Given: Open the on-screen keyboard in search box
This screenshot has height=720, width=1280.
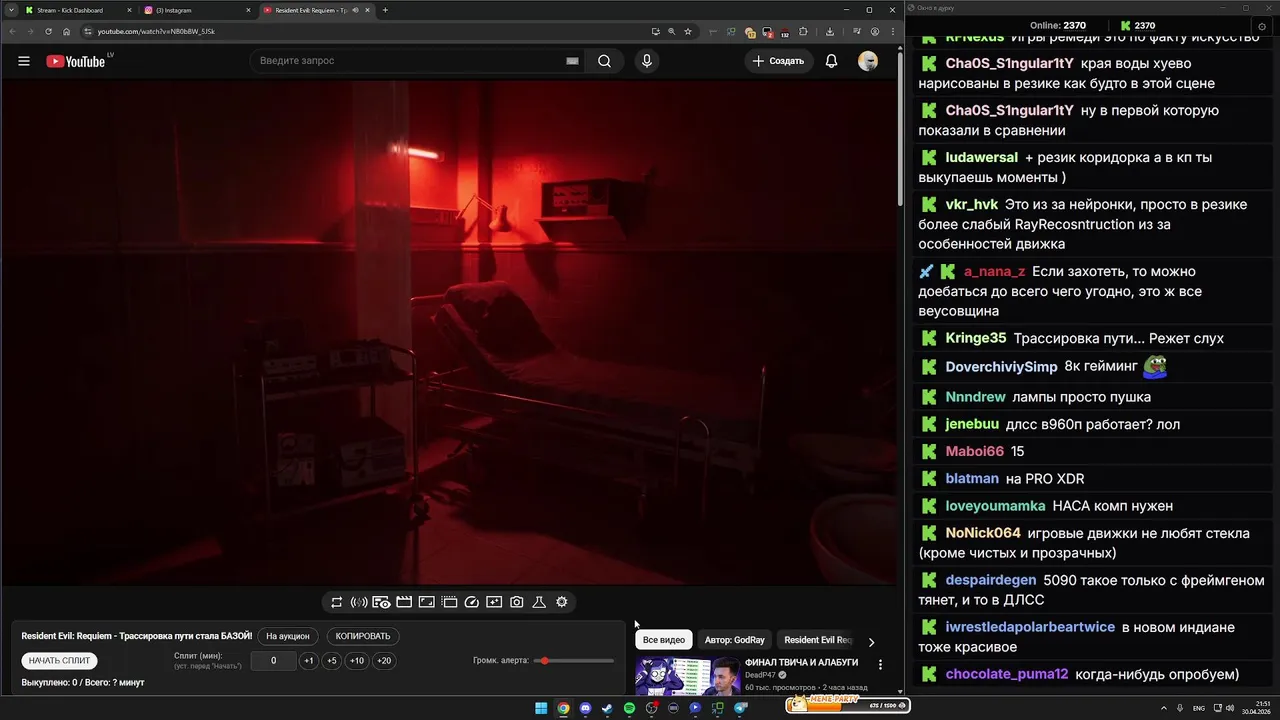Looking at the screenshot, I should click(572, 61).
